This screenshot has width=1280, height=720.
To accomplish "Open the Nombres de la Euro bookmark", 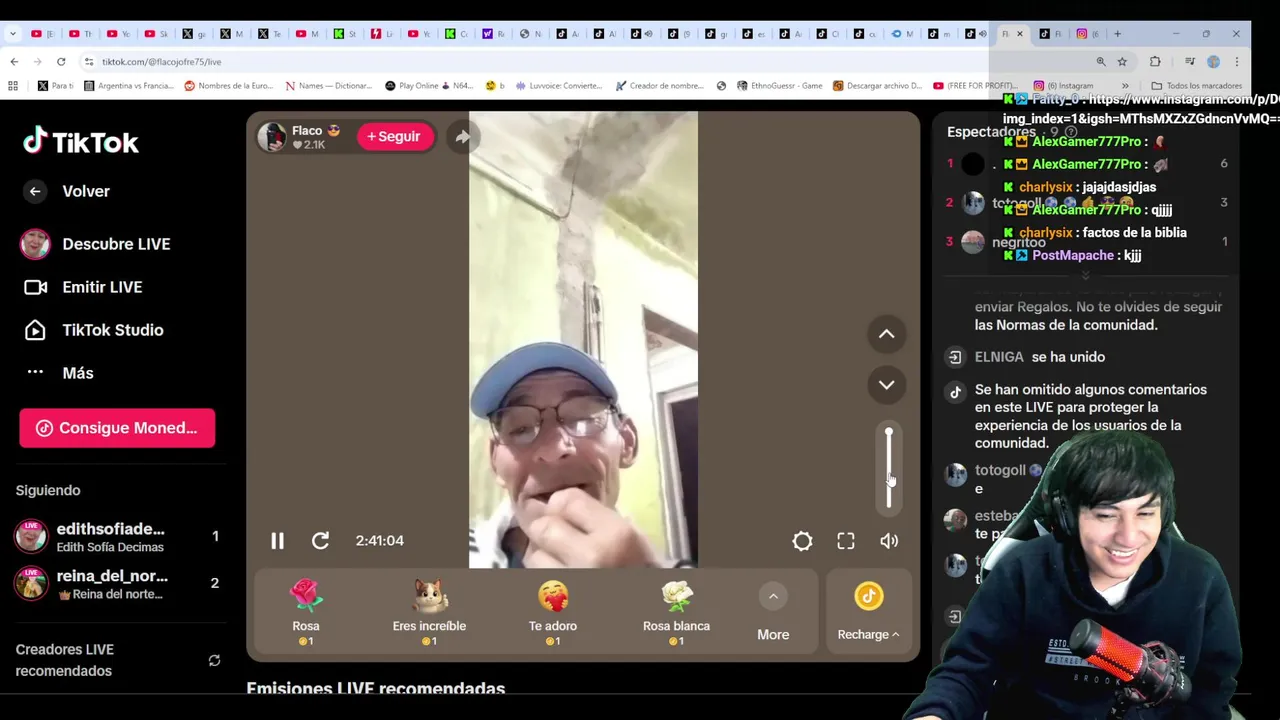I will 229,86.
